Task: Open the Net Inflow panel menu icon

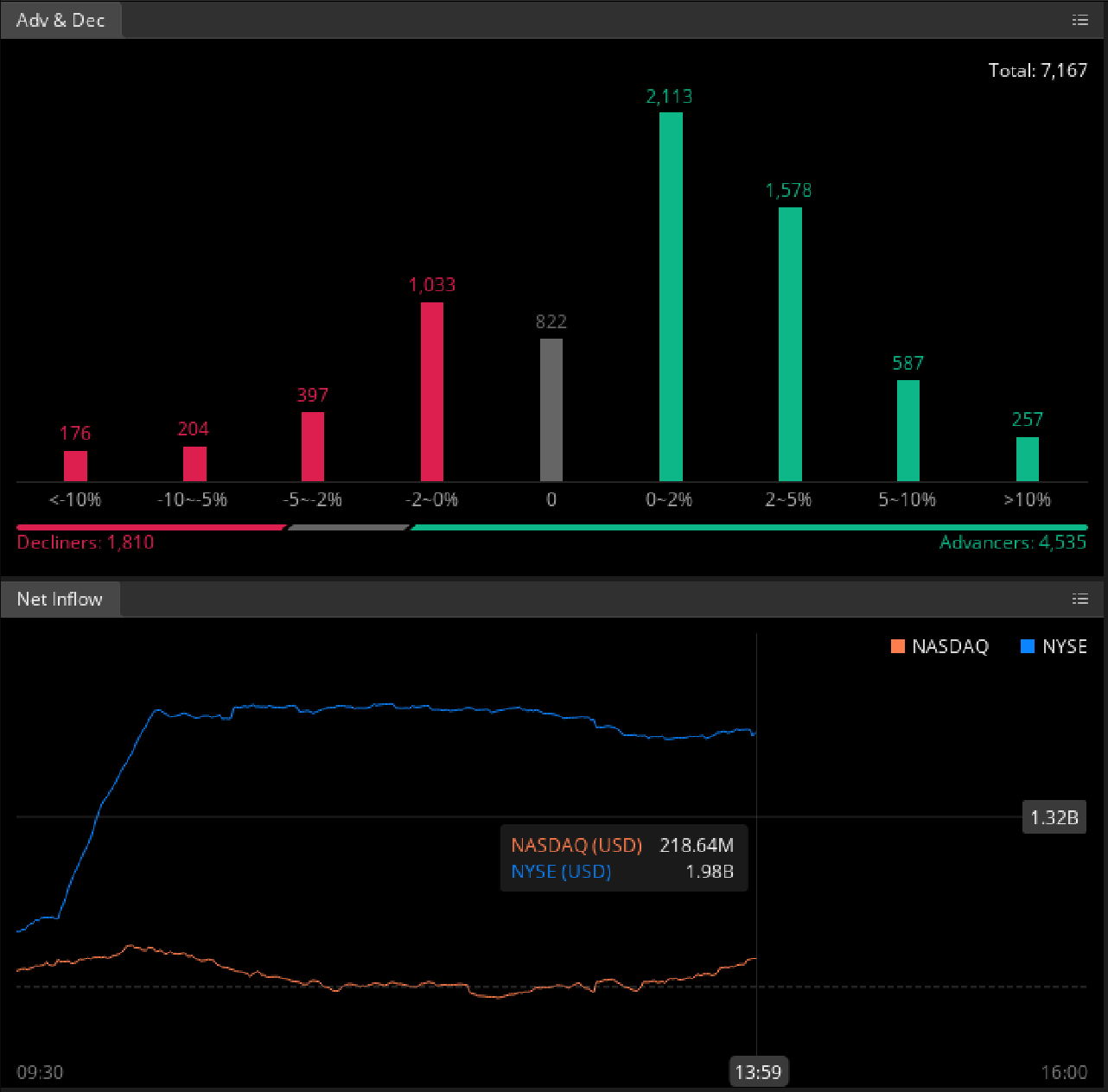Action: pos(1079,599)
